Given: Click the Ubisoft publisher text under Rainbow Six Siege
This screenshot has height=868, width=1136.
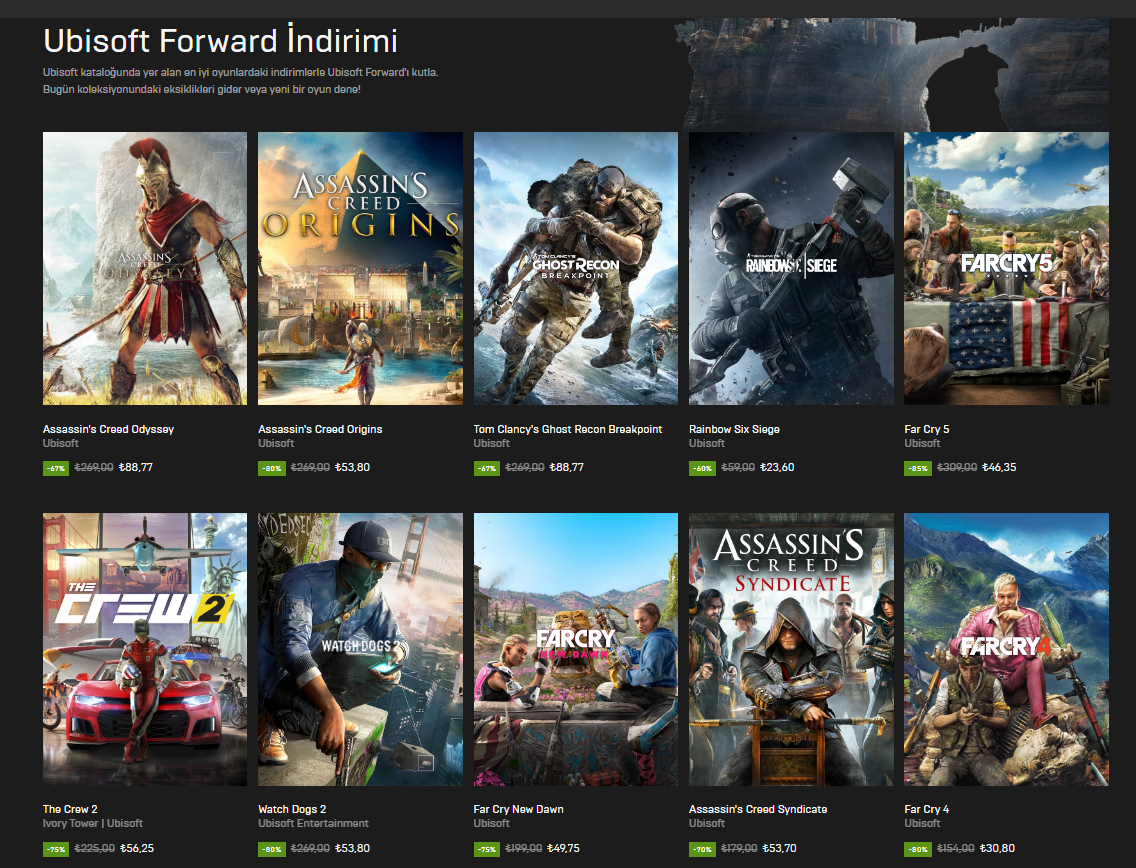Looking at the screenshot, I should click(x=707, y=443).
